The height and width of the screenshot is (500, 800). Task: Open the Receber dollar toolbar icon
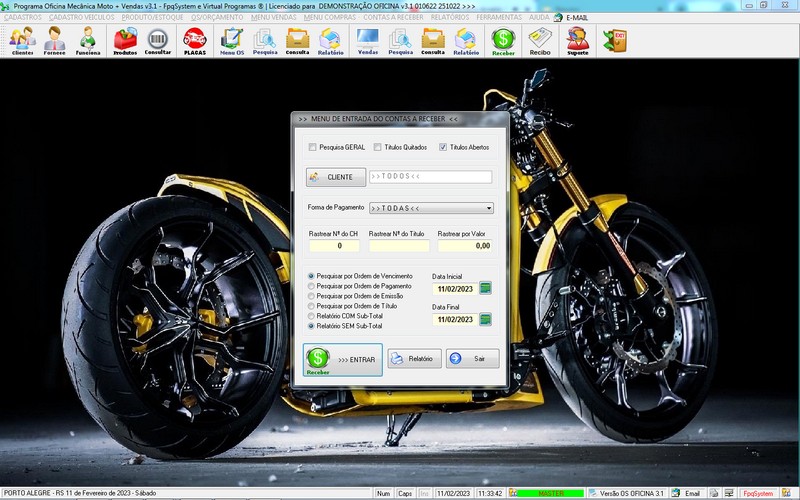504,41
